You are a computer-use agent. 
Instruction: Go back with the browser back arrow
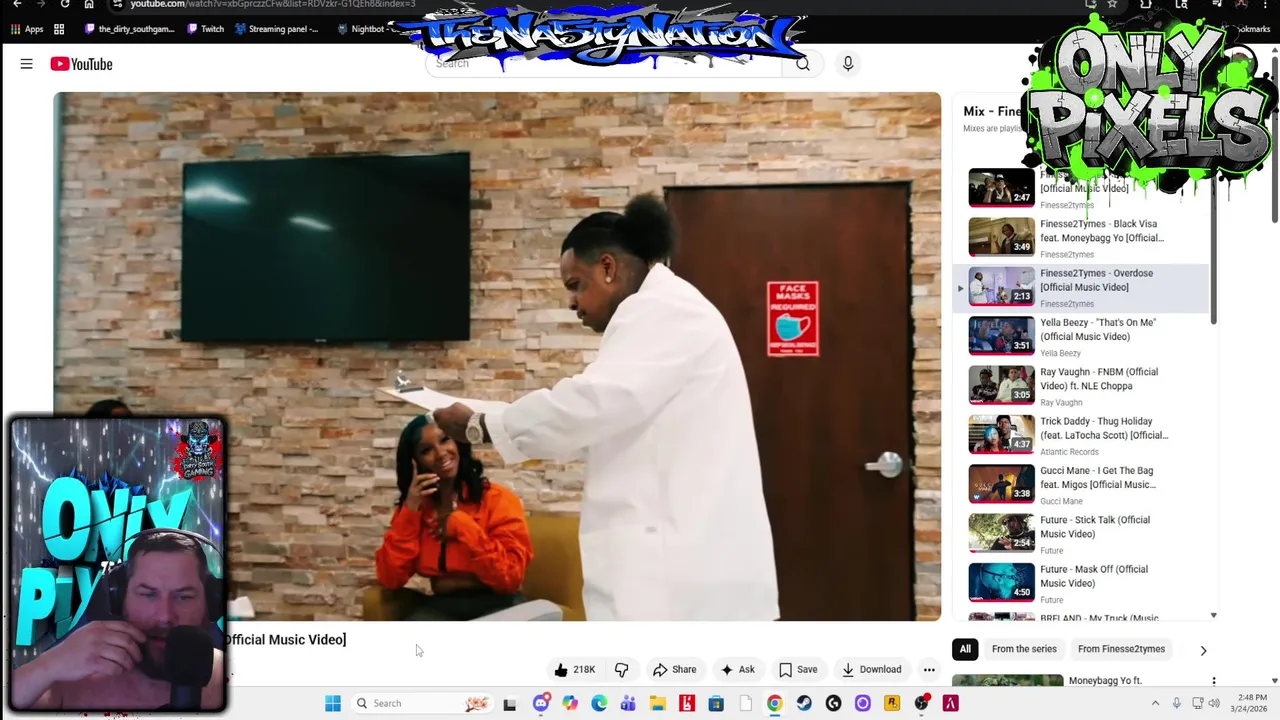point(17,4)
